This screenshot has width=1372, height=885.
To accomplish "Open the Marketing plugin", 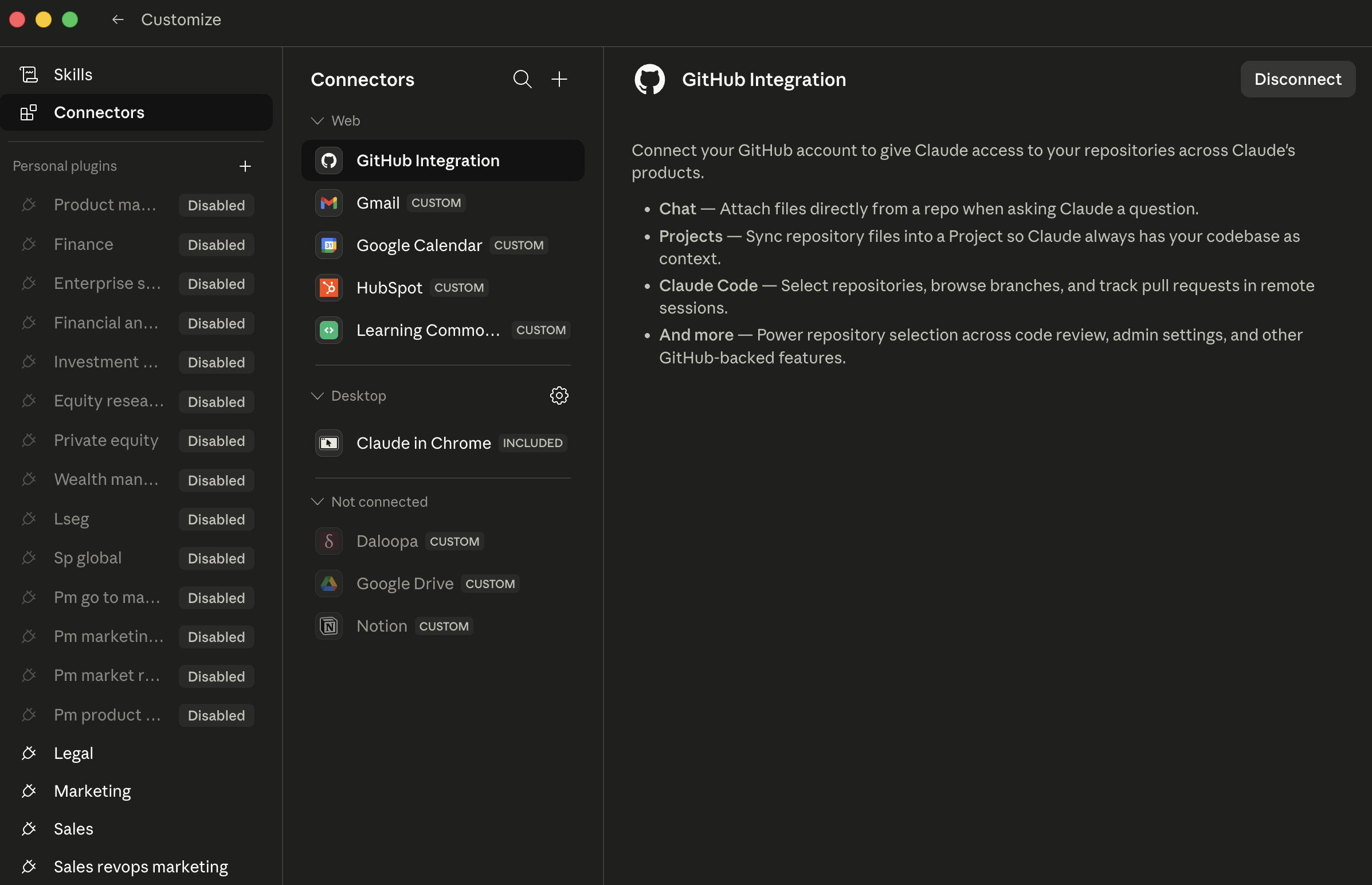I will [x=136, y=791].
